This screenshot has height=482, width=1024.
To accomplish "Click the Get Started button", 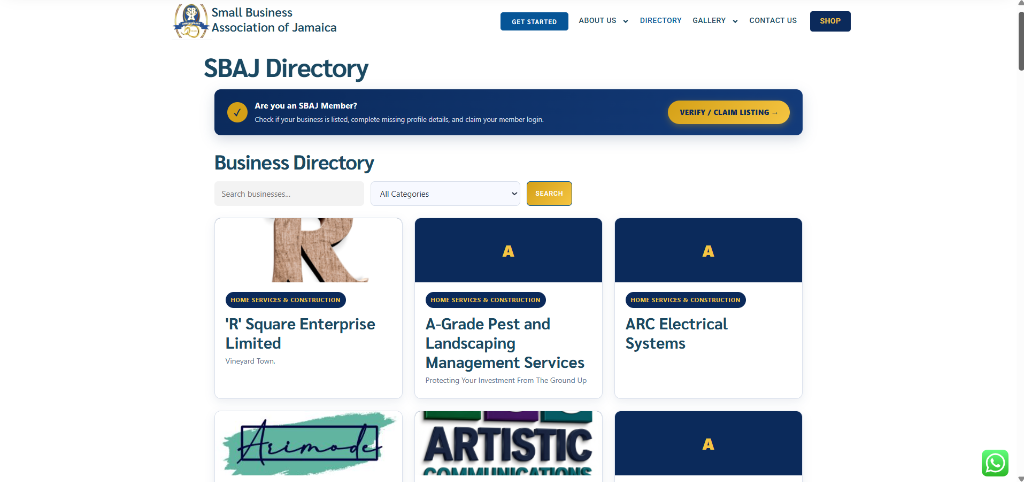I will coord(534,22).
